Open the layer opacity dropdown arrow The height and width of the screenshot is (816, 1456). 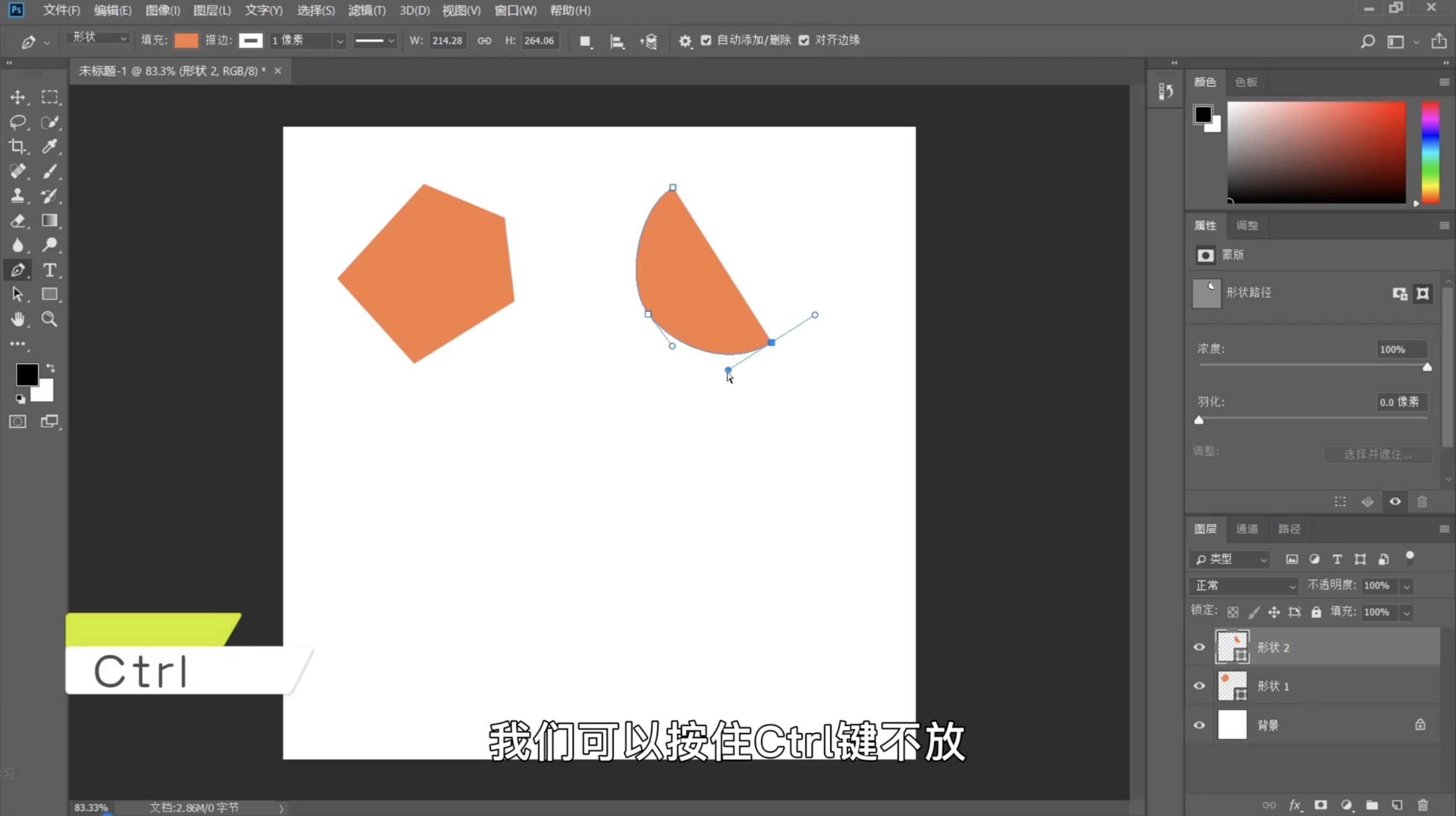coord(1407,586)
